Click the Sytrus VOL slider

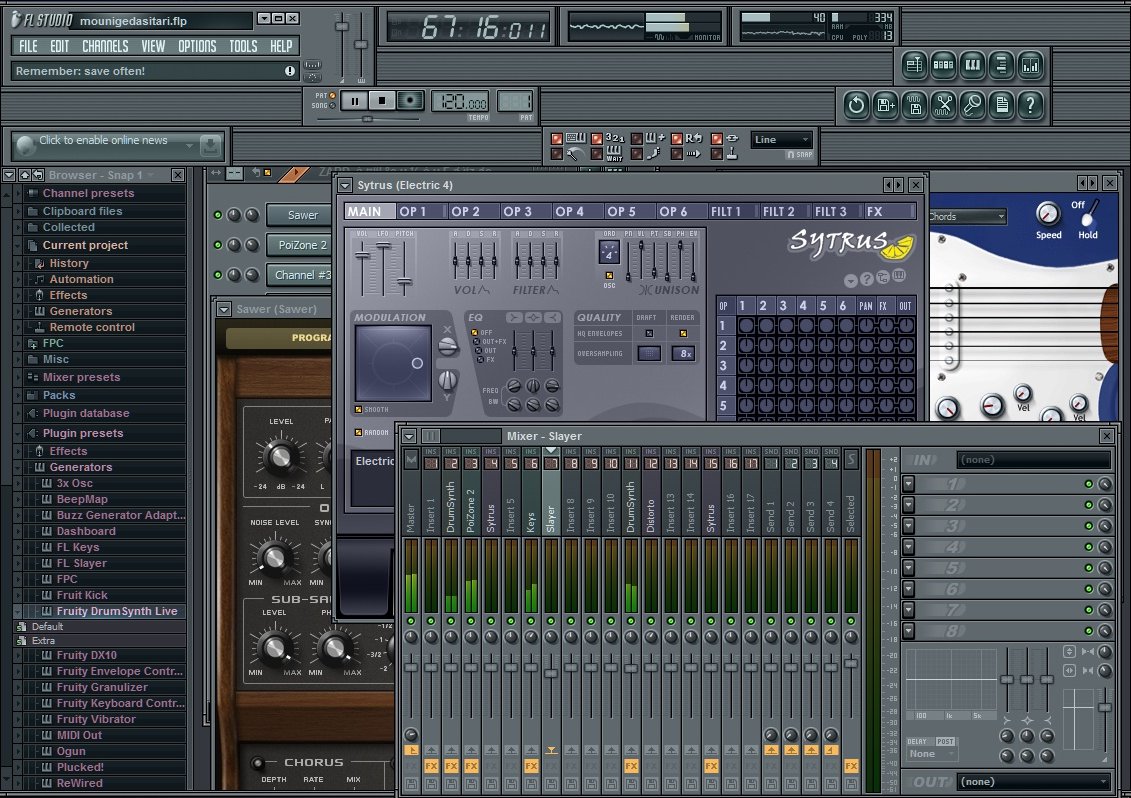pos(363,255)
